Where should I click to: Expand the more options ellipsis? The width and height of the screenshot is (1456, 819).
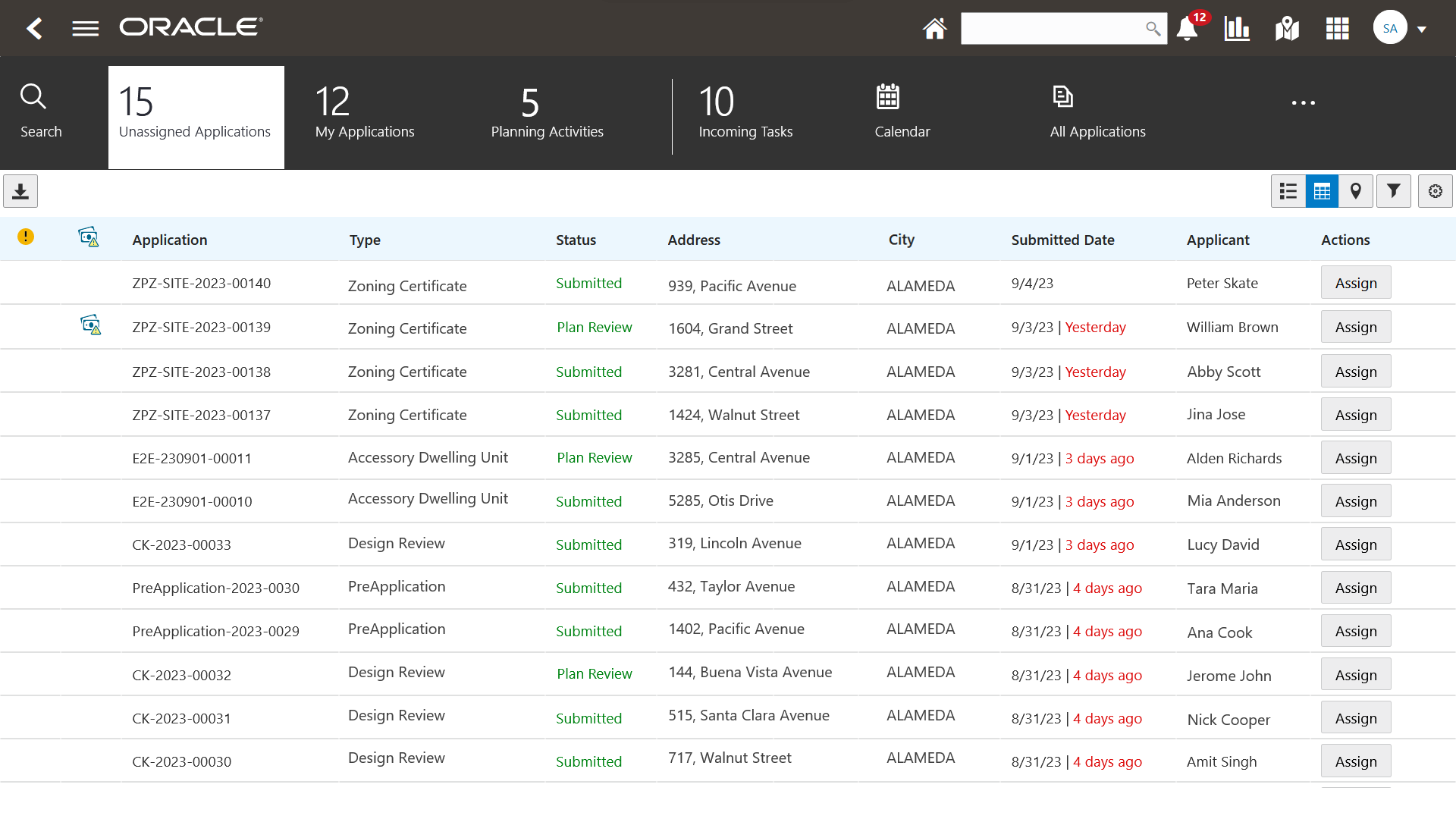1303,102
